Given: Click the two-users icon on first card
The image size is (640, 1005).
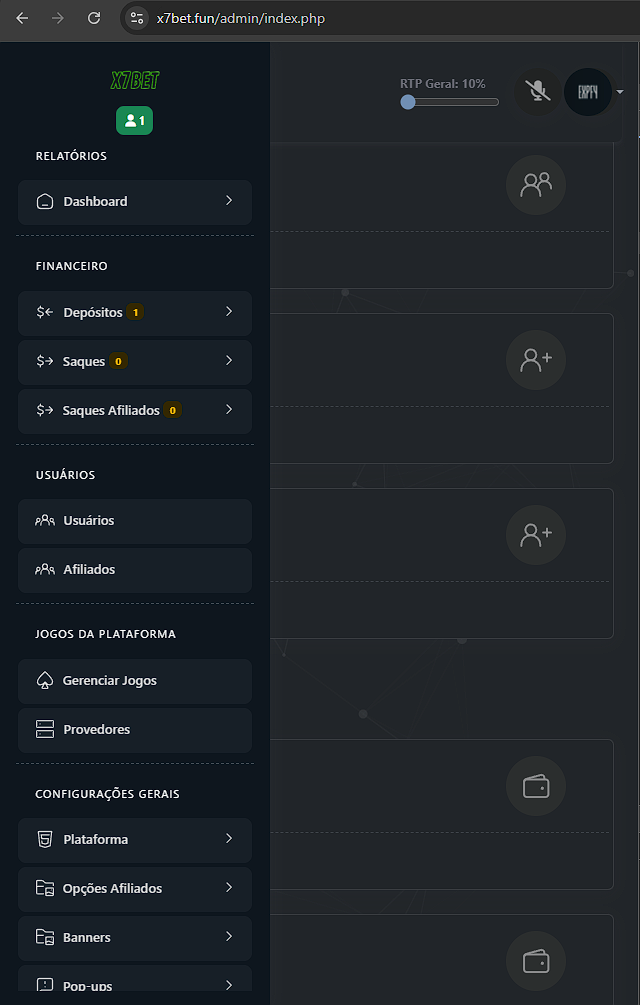Looking at the screenshot, I should pyautogui.click(x=536, y=185).
